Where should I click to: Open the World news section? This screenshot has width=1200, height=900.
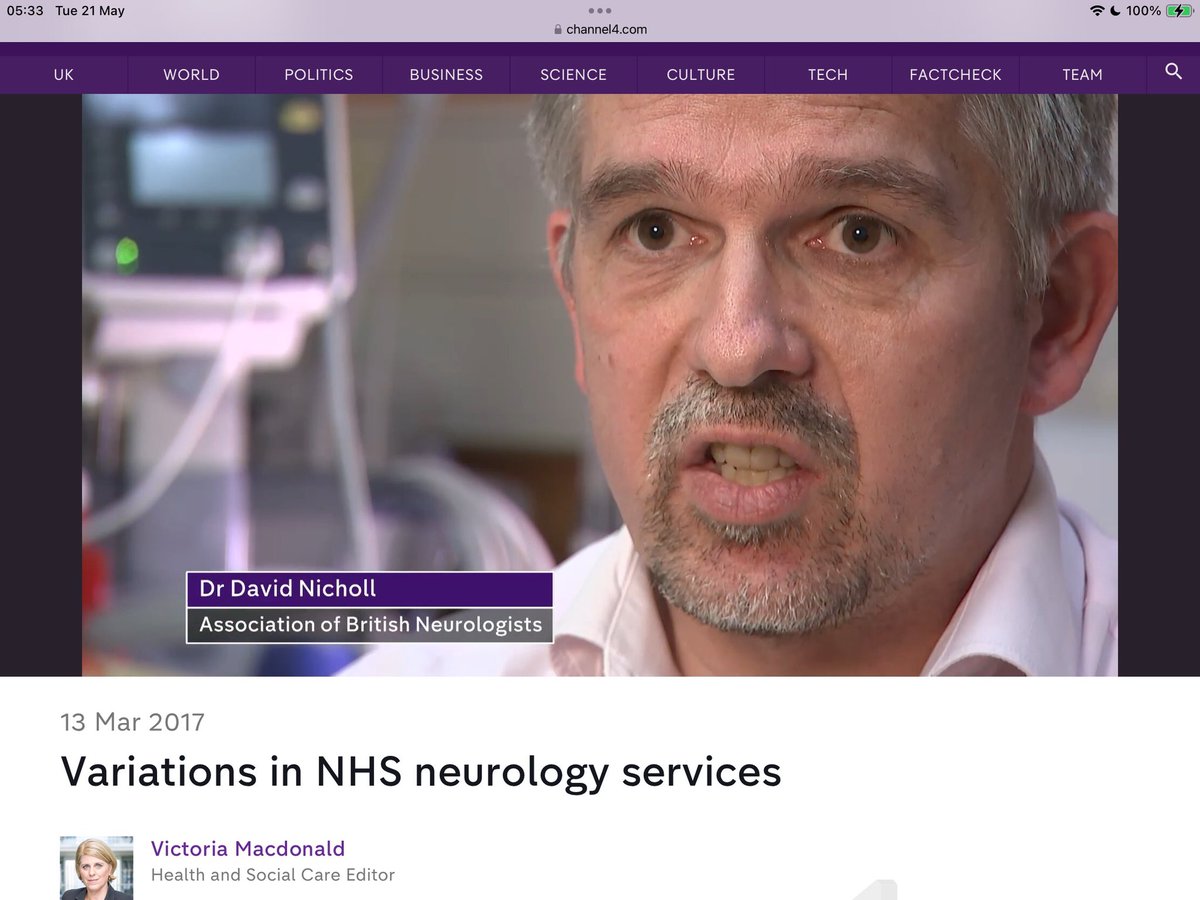point(191,75)
